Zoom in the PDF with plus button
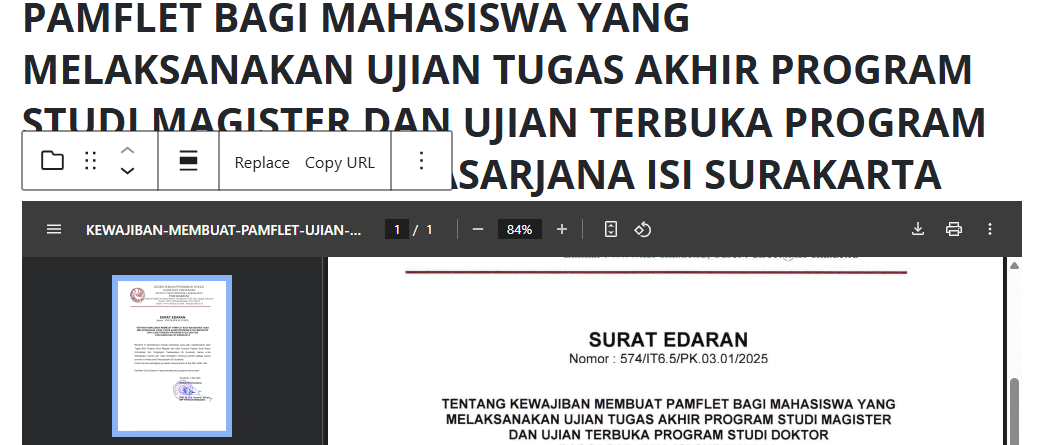1037x445 pixels. pos(562,229)
